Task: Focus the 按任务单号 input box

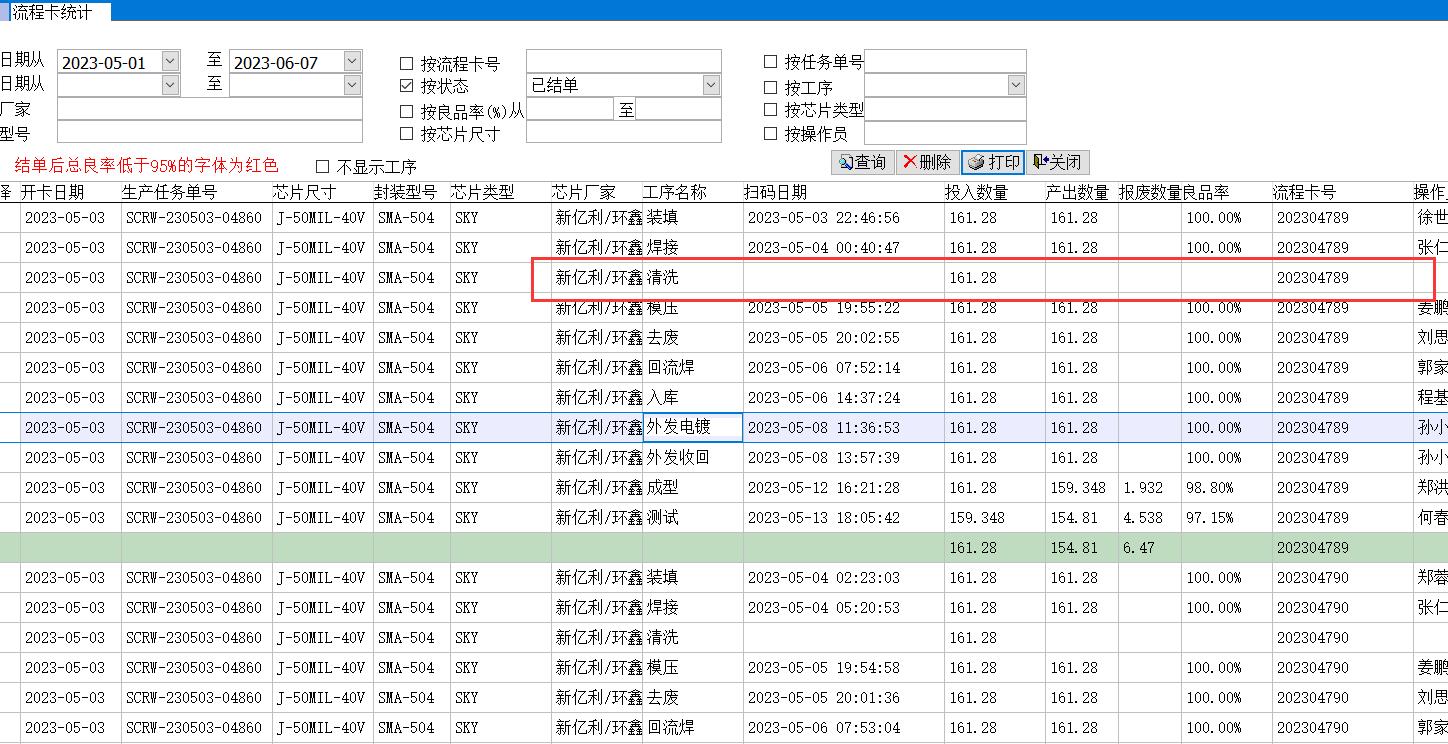Action: pos(945,62)
